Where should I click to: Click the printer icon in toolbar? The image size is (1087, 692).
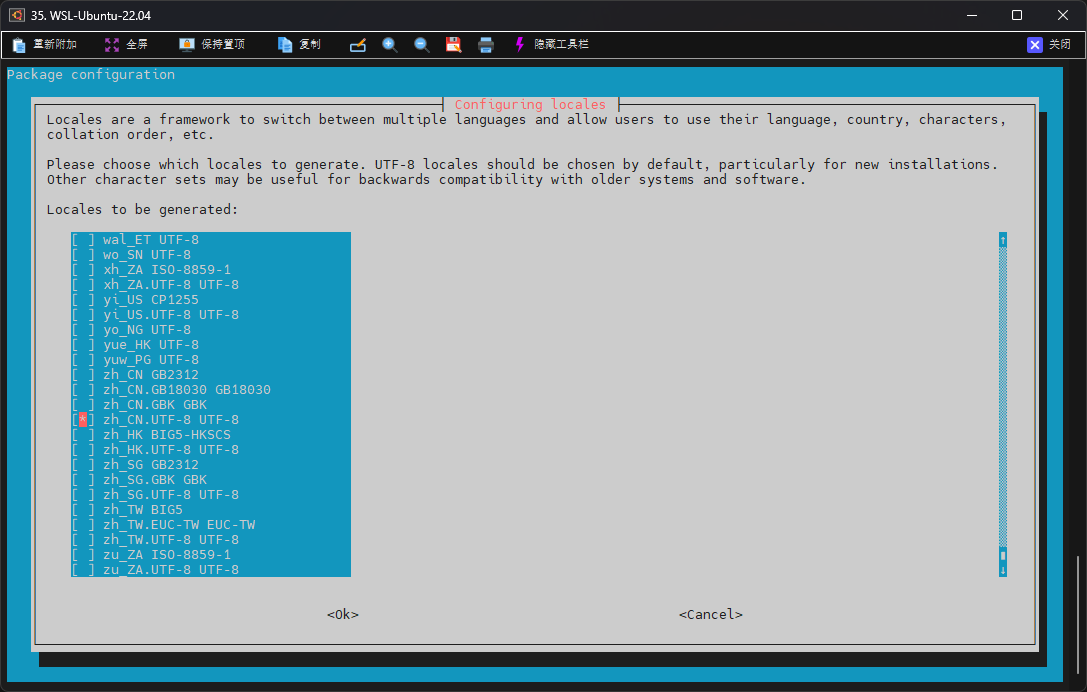486,45
